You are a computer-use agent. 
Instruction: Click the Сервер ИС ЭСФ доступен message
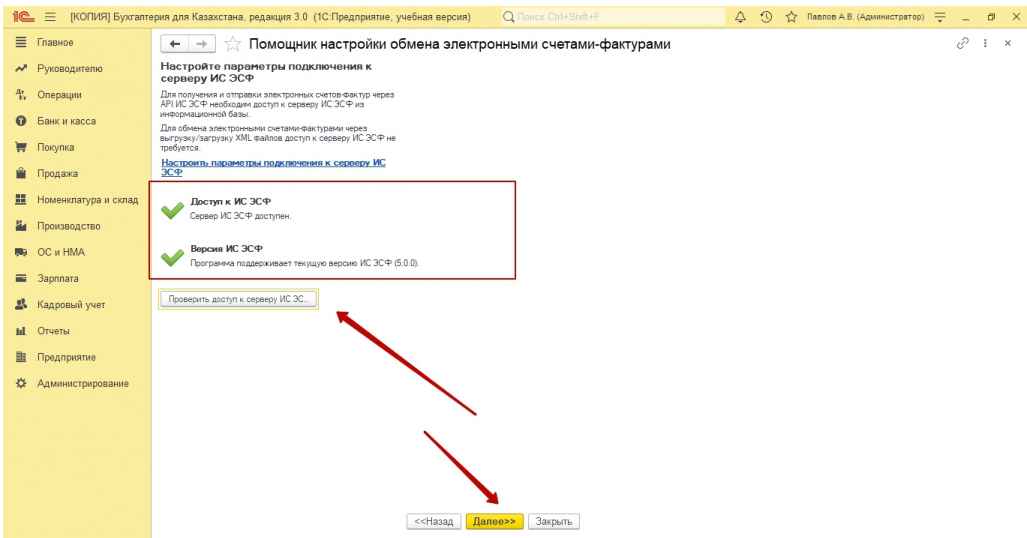point(240,216)
